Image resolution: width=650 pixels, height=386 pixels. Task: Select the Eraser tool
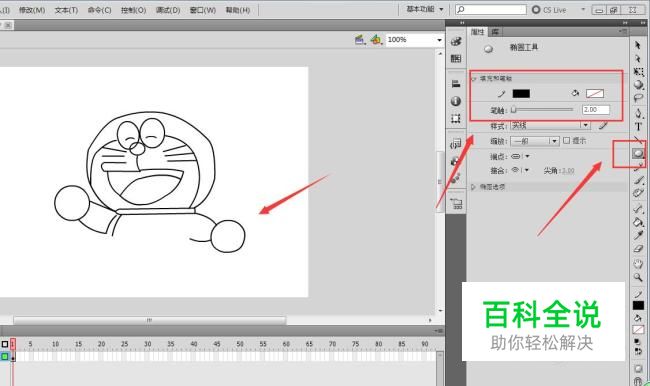click(x=638, y=249)
